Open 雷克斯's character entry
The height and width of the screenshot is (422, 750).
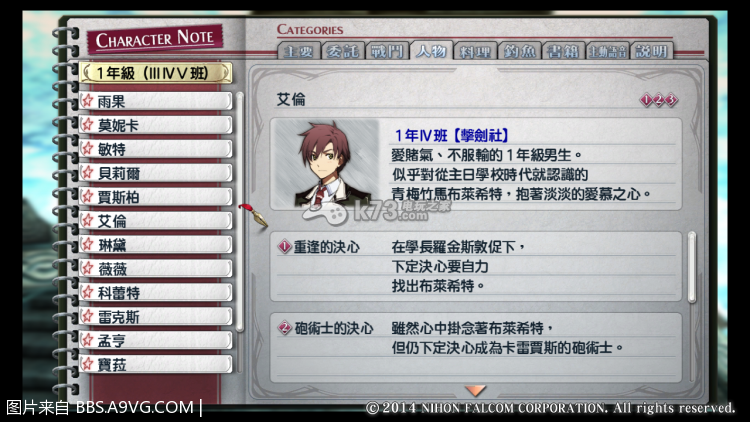[156, 317]
